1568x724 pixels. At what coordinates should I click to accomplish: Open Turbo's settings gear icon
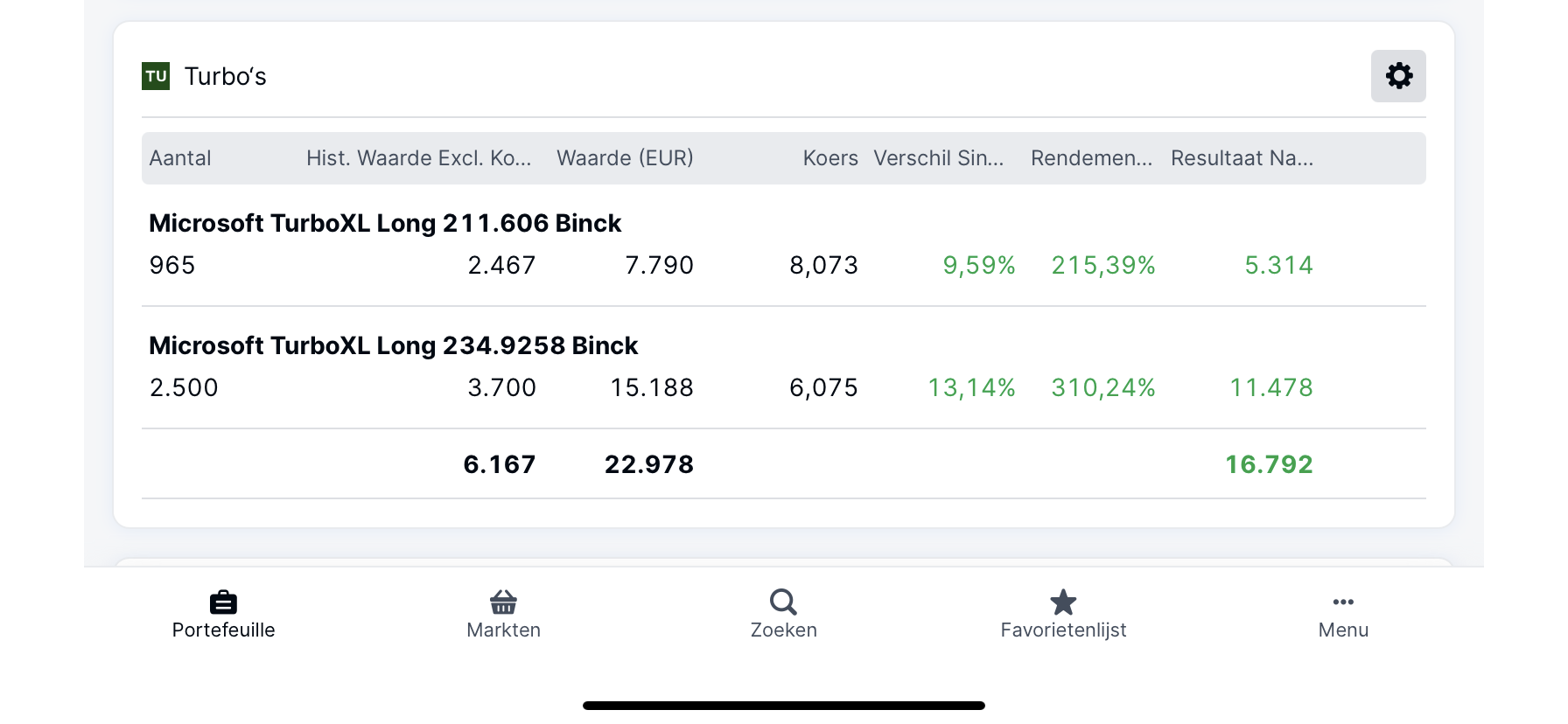click(1398, 76)
